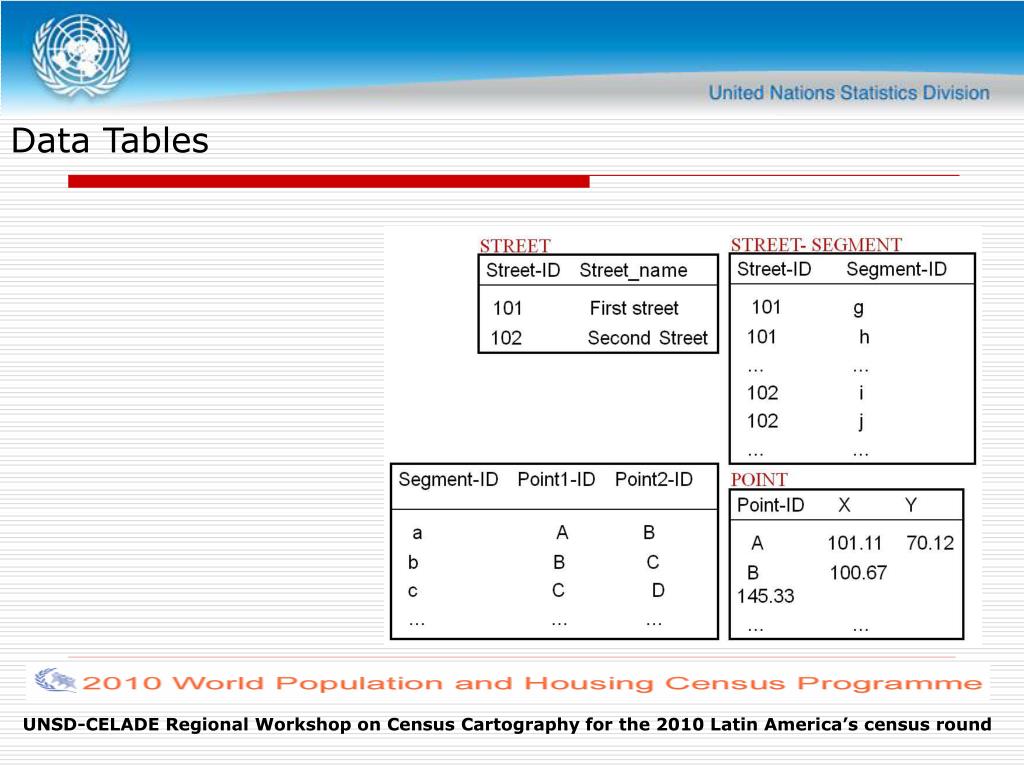
Task: Click the value '101.11'
Action: click(854, 543)
